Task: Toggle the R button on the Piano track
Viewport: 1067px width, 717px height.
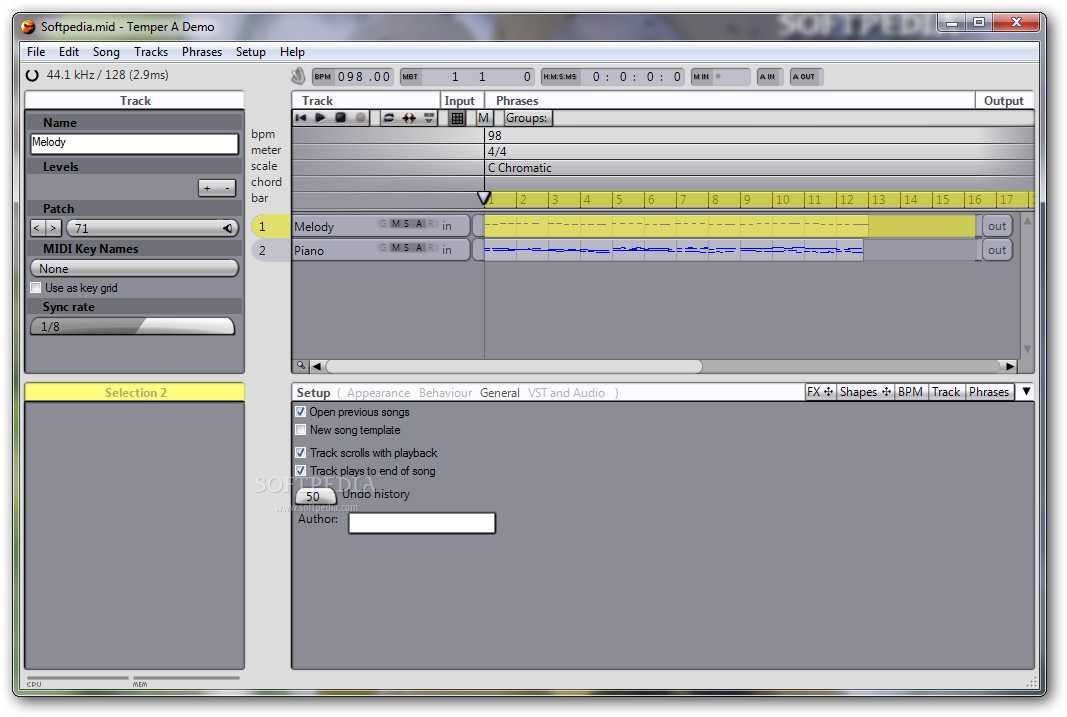Action: pyautogui.click(x=430, y=248)
